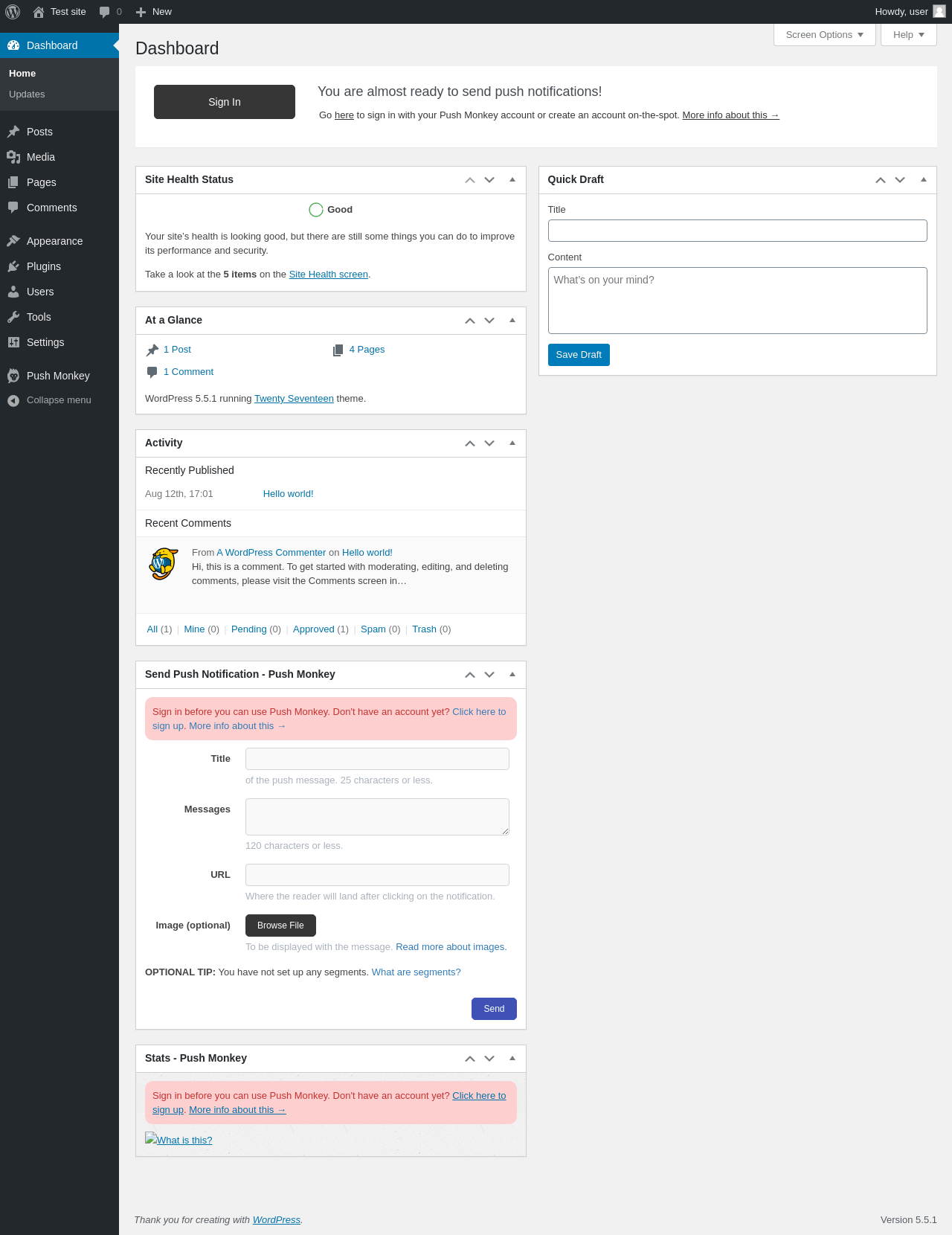
Task: Collapse the Activity panel
Action: coord(512,443)
